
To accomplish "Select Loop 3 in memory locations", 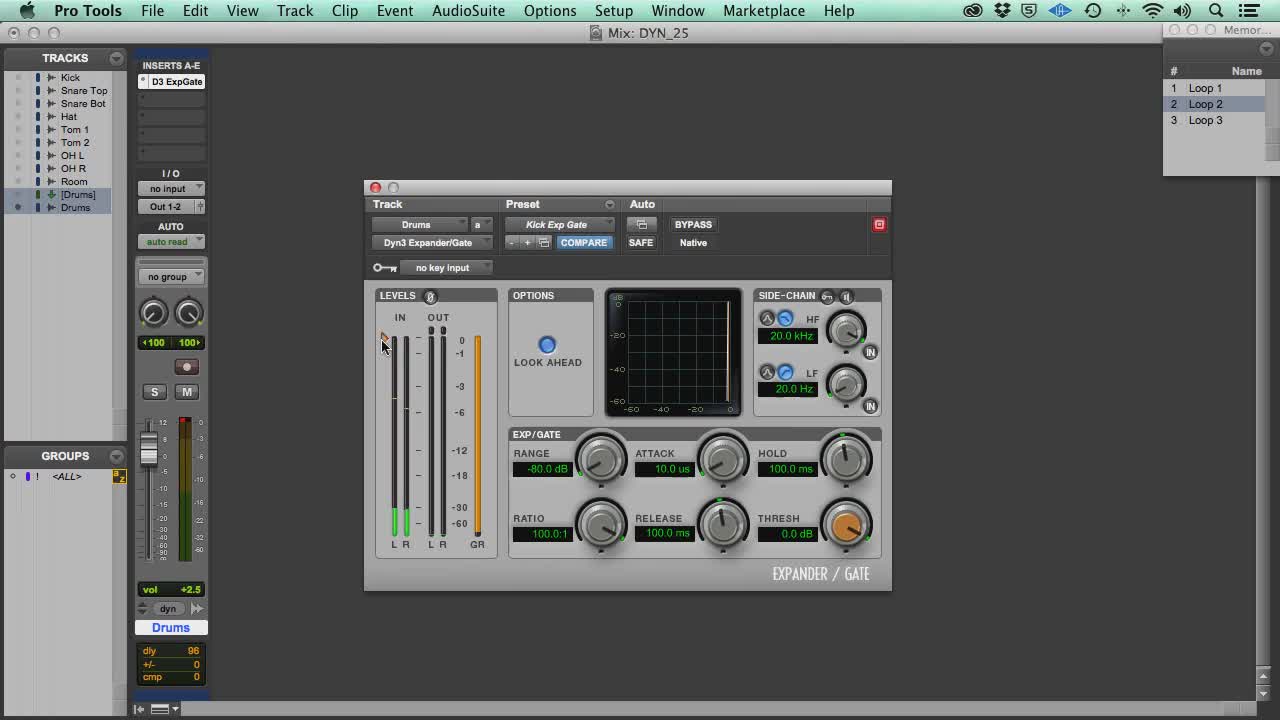I will 1205,120.
